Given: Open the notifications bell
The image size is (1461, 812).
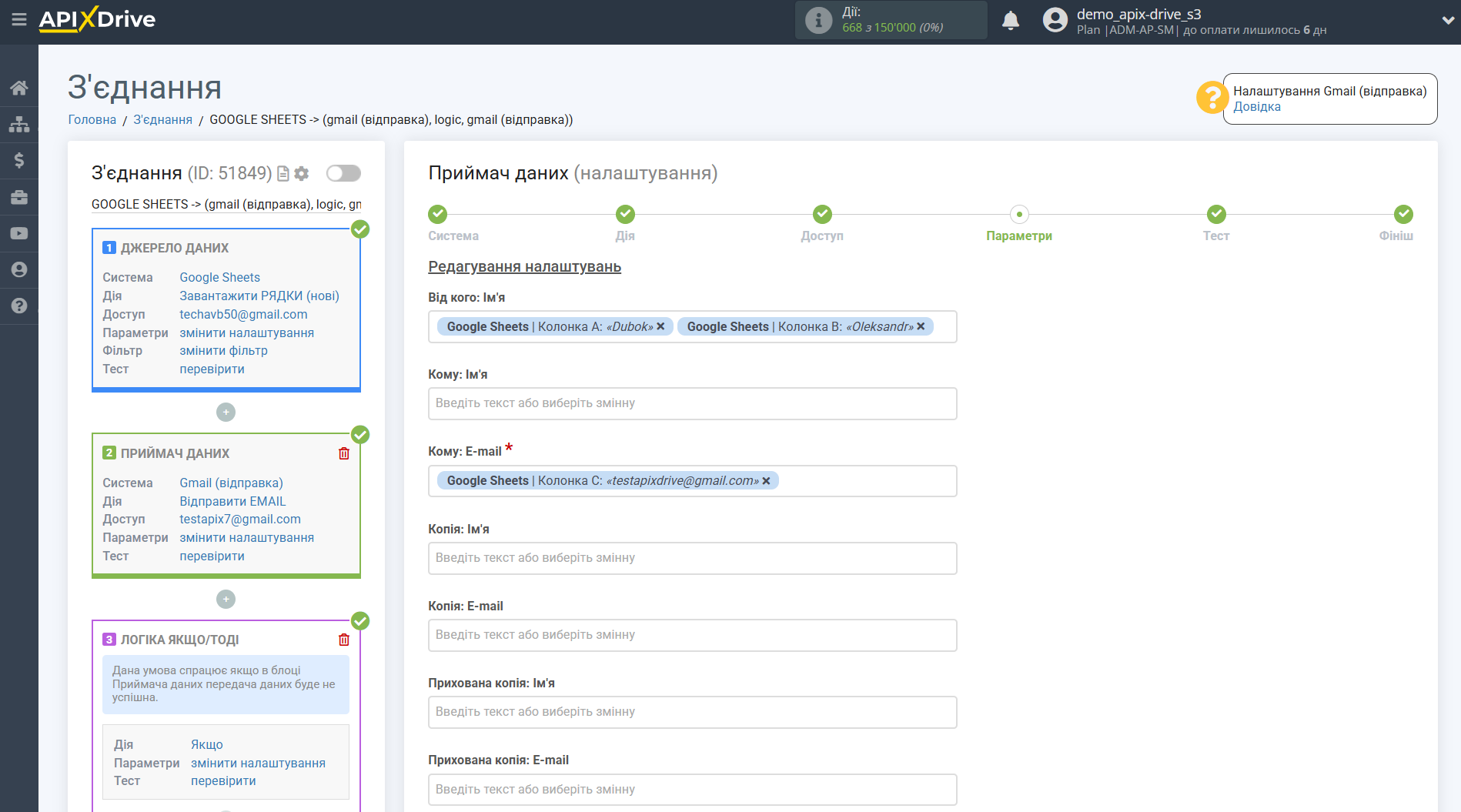Looking at the screenshot, I should pos(1011,20).
